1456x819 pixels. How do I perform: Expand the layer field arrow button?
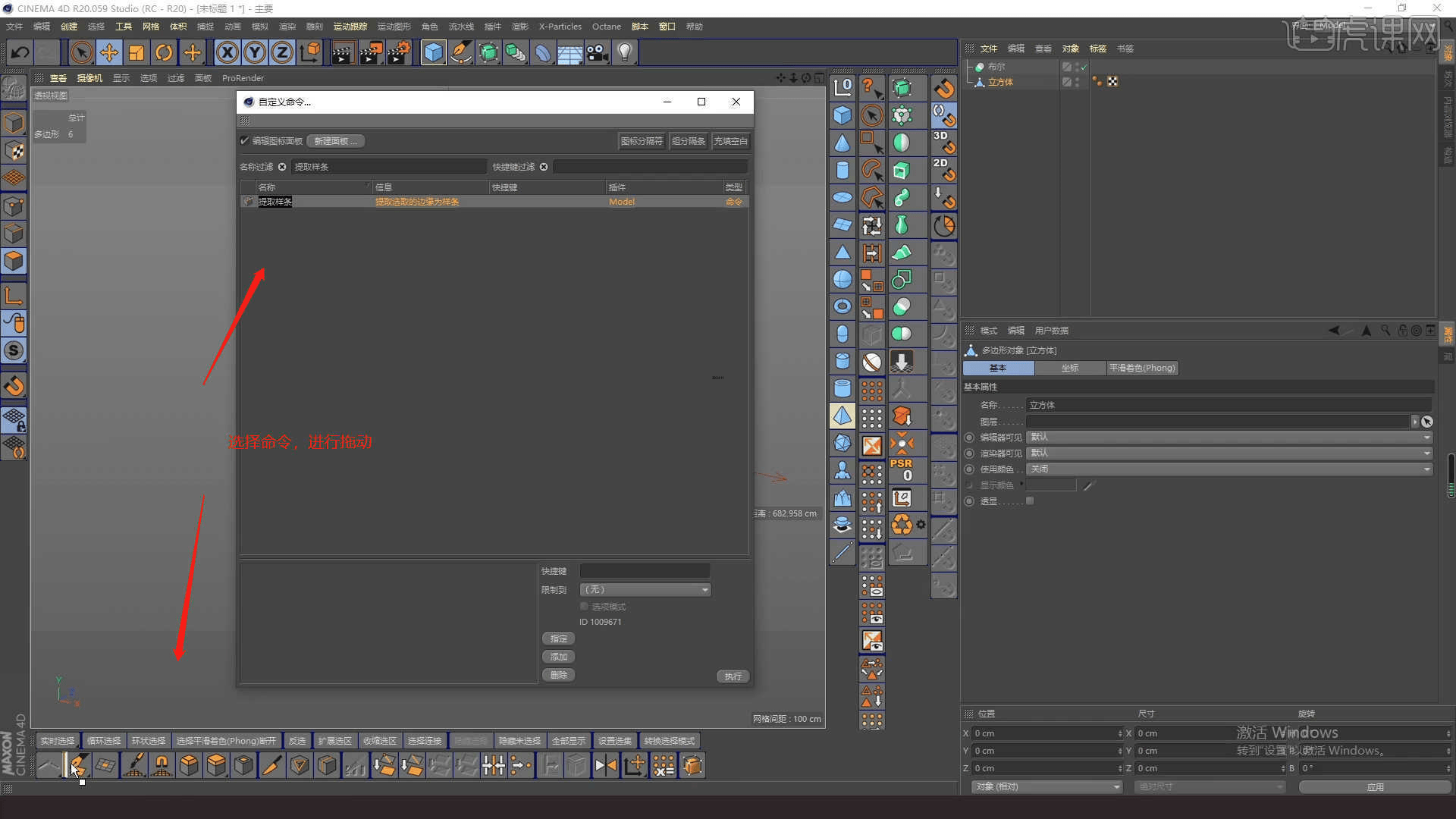click(1415, 422)
